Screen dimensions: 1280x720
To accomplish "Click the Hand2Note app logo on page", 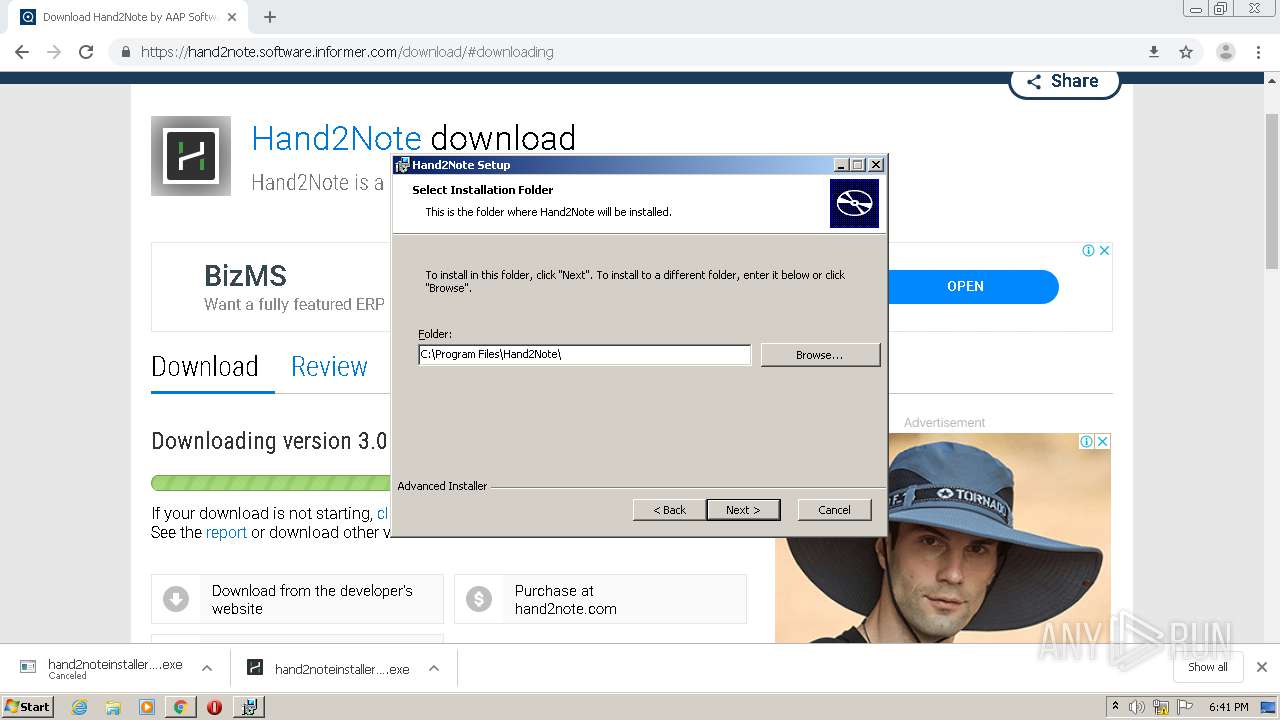I will 191,156.
